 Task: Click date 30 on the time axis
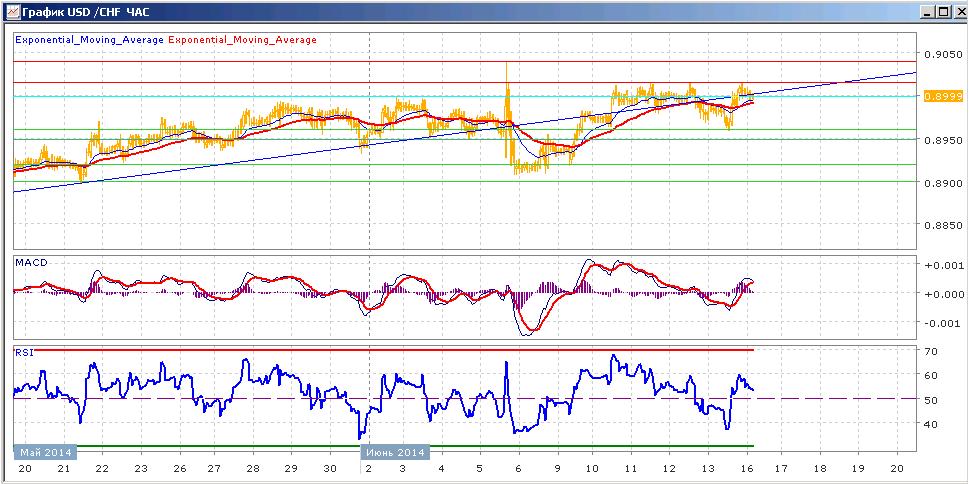331,469
